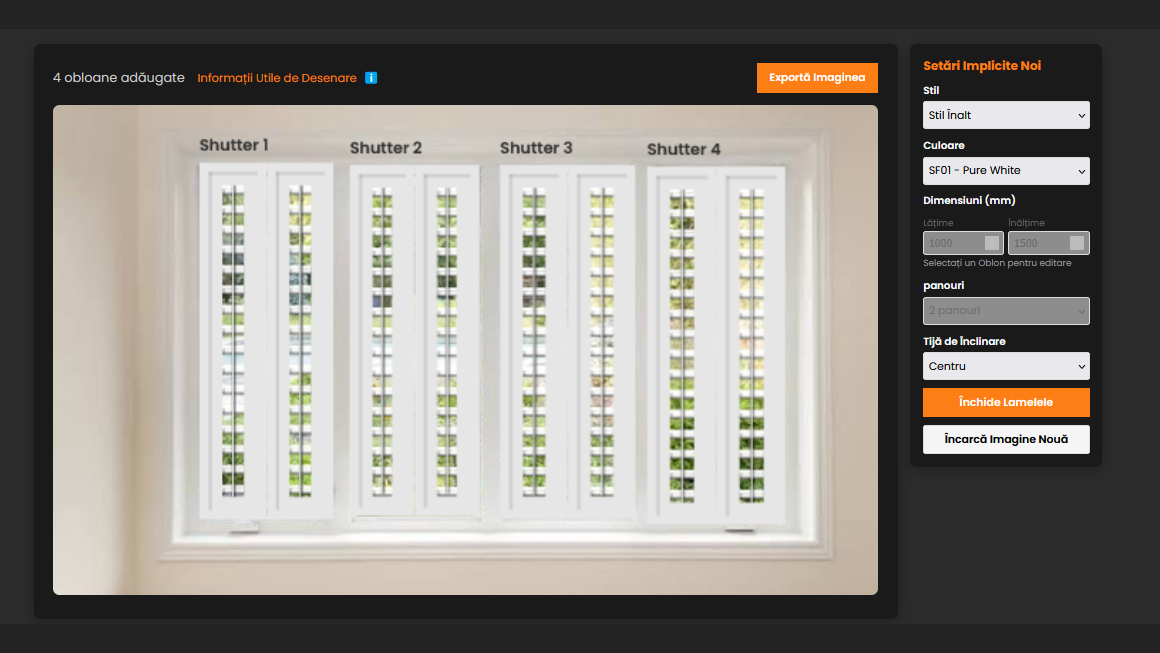Open the Stil dropdown

pyautogui.click(x=1006, y=115)
